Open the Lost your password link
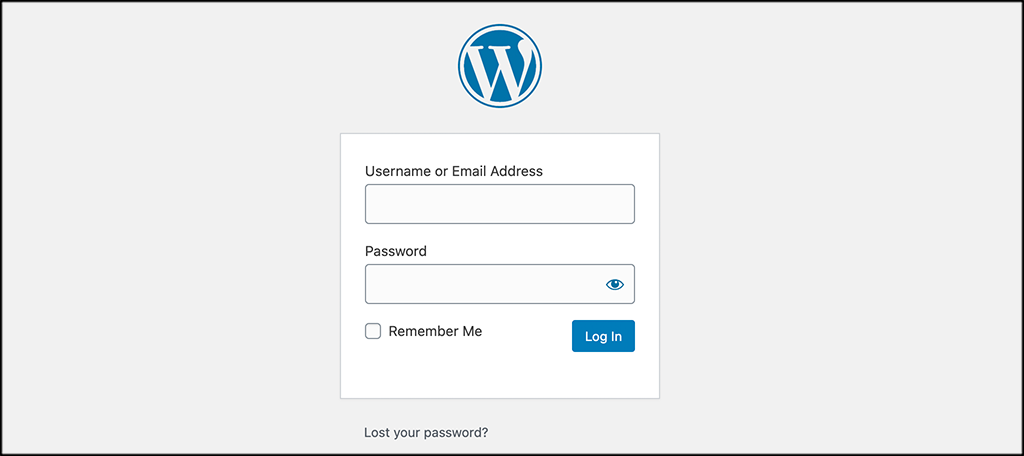Image resolution: width=1024 pixels, height=456 pixels. pyautogui.click(x=426, y=433)
